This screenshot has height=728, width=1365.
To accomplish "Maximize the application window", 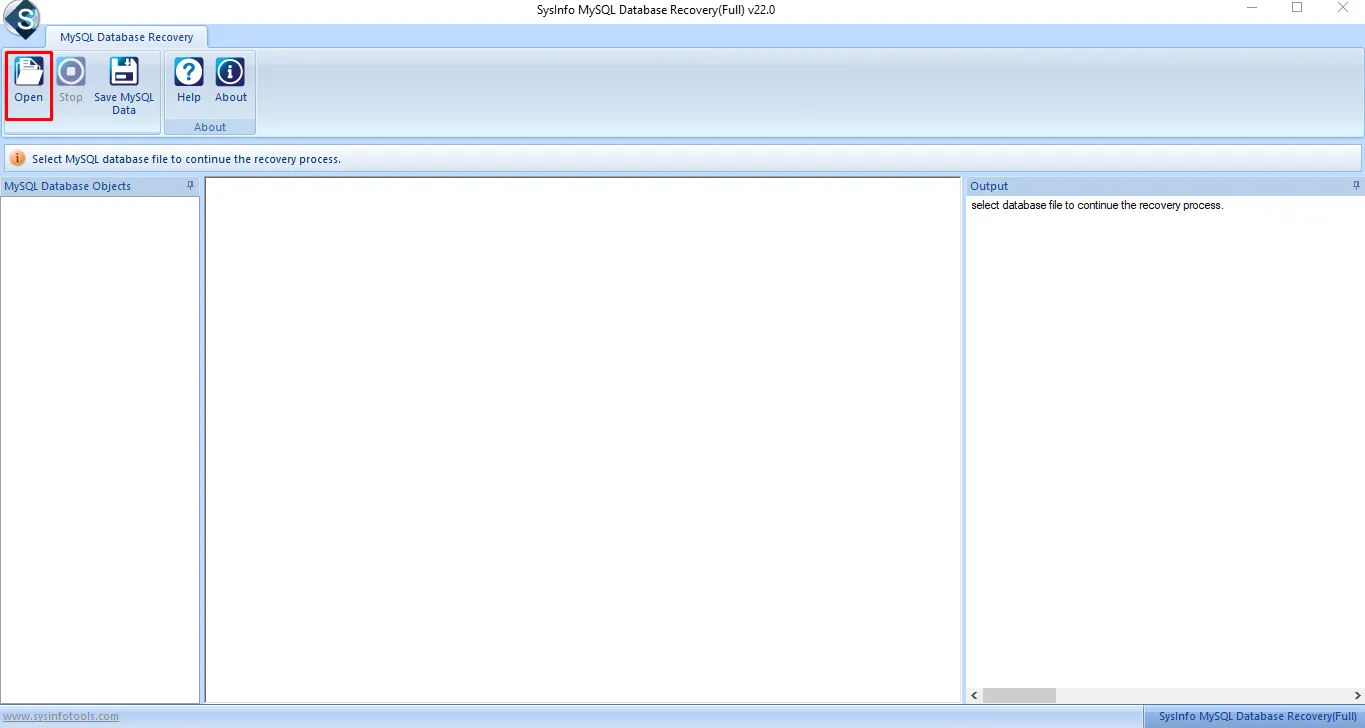I will point(1297,8).
